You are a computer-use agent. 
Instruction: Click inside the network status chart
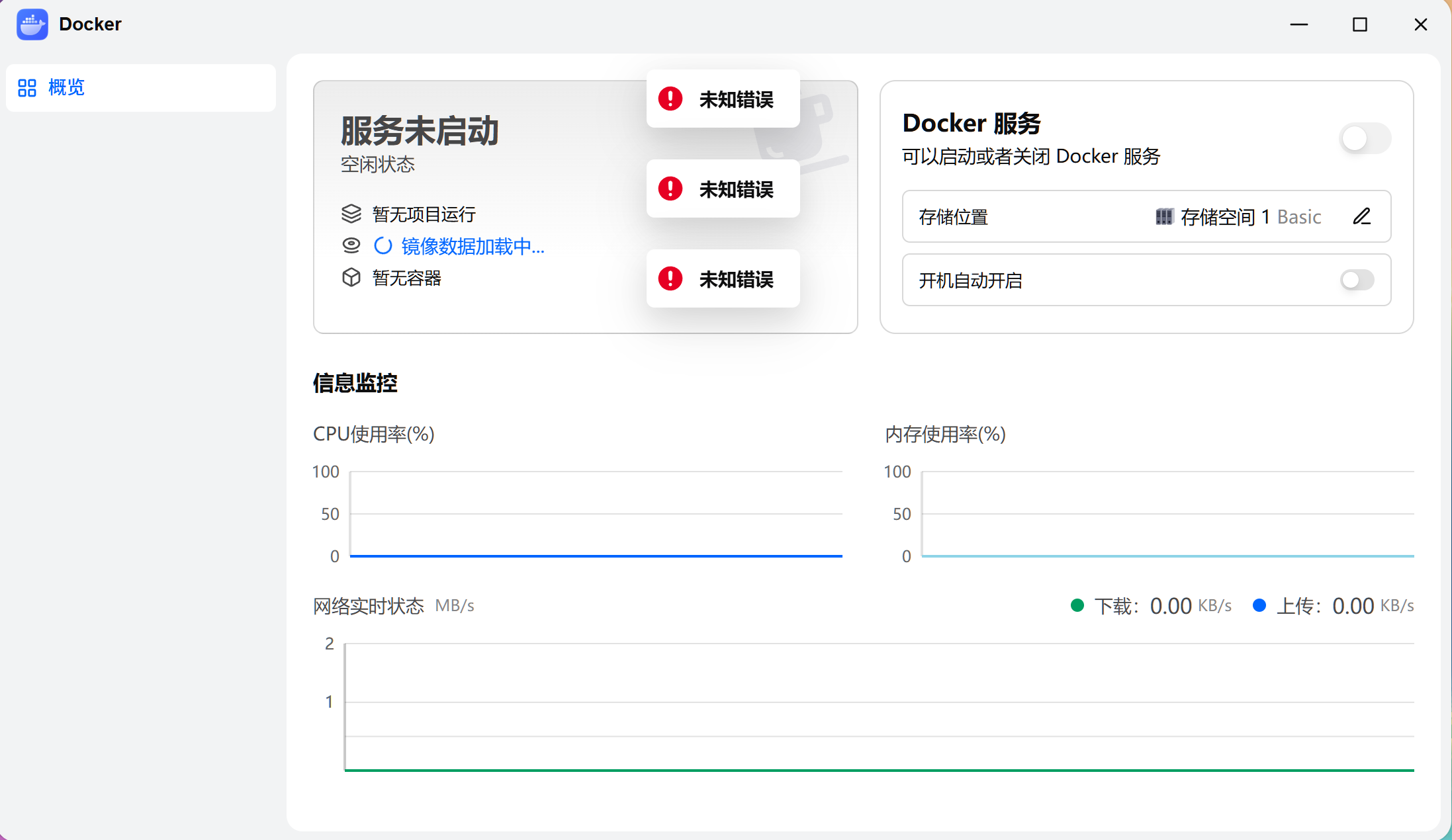[880, 707]
